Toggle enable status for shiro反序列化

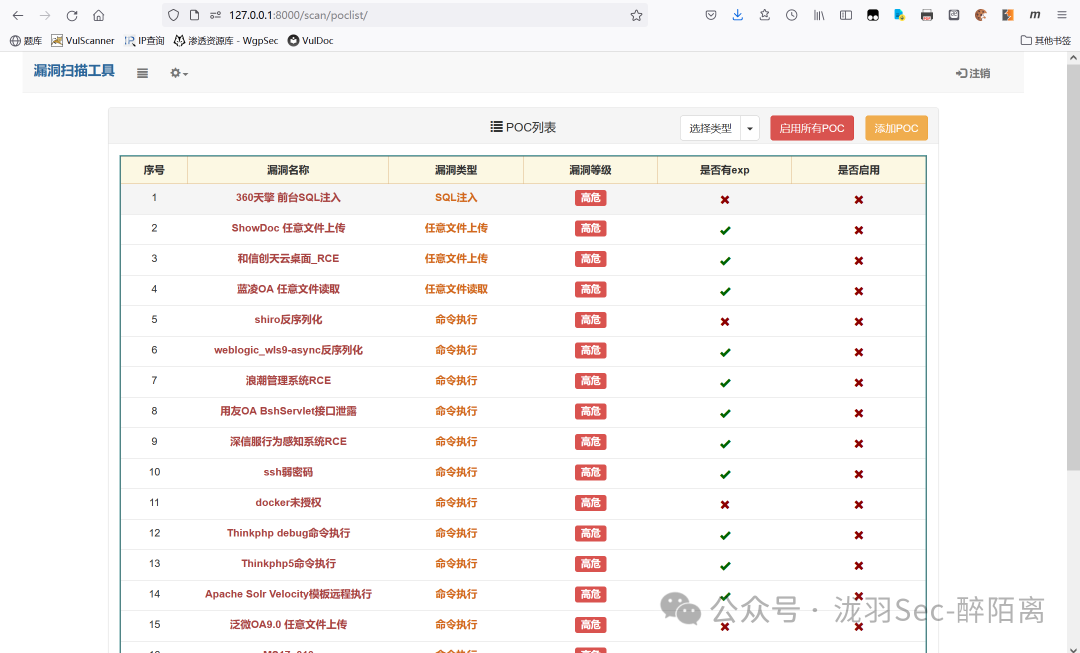click(858, 322)
